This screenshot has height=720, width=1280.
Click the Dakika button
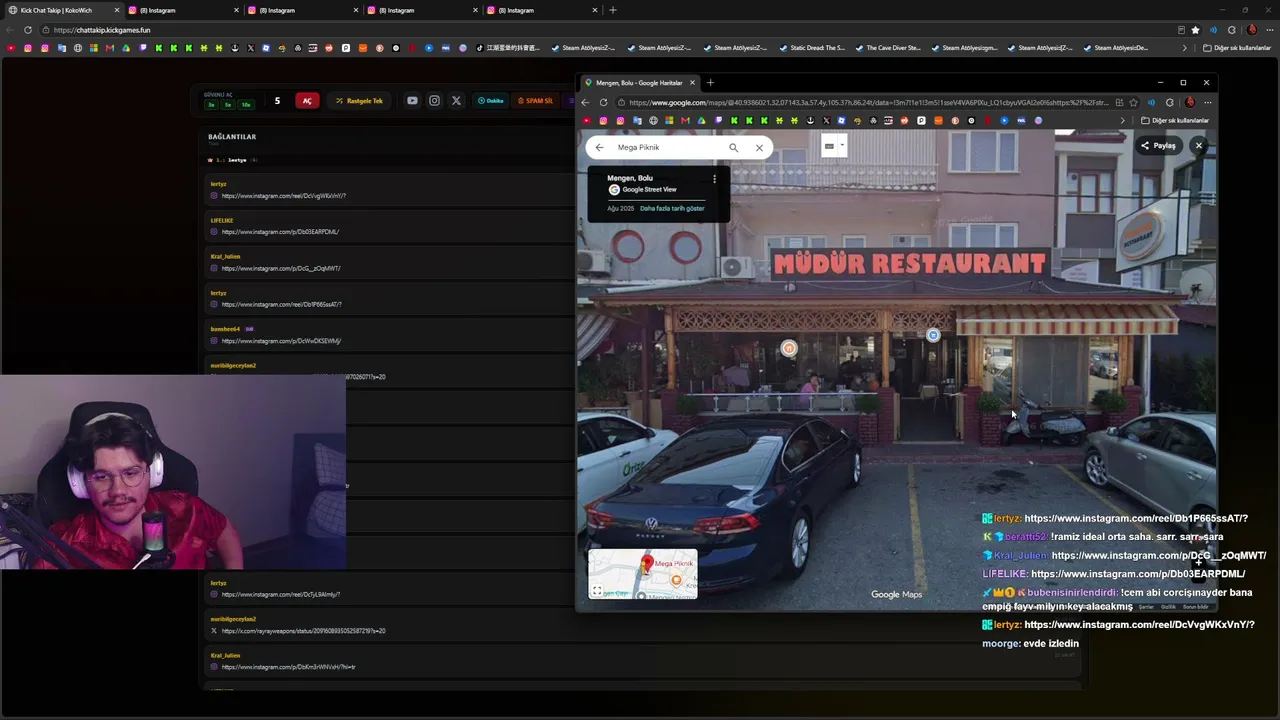click(490, 101)
